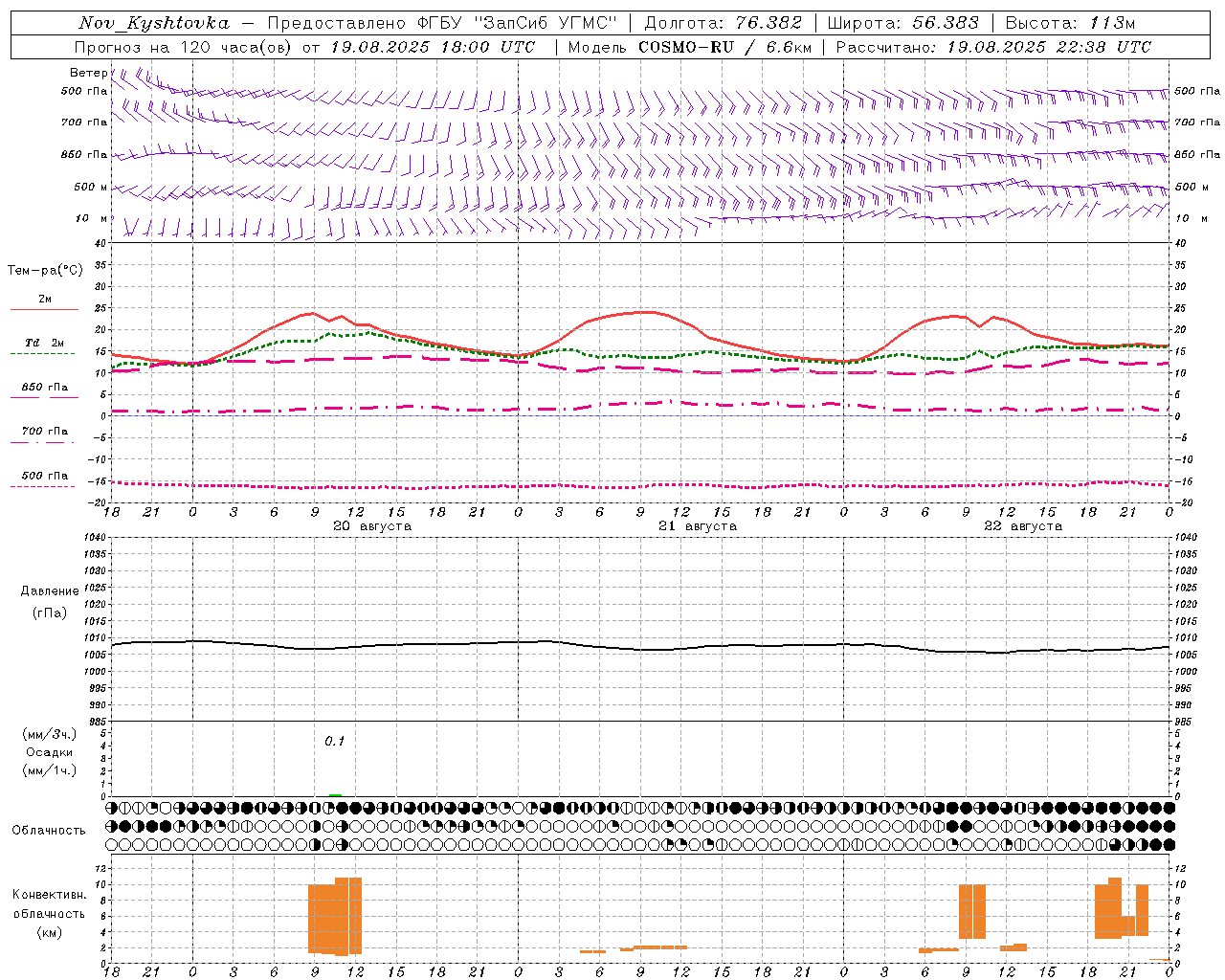Image resolution: width=1225 pixels, height=980 pixels.
Task: Click the date label 20 августа
Action: tap(372, 526)
